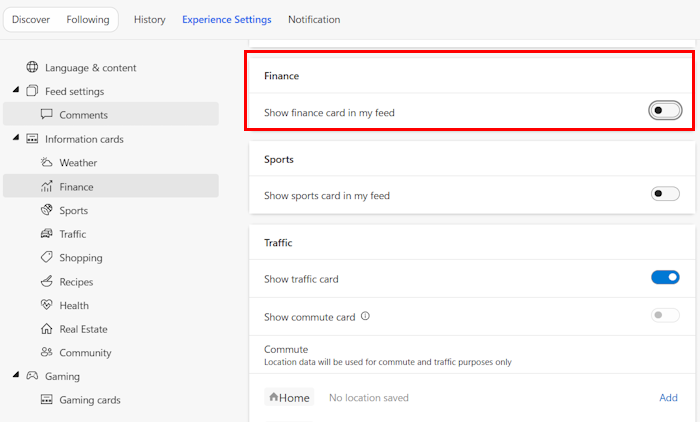Collapse the Feed settings tree section

pos(15,91)
